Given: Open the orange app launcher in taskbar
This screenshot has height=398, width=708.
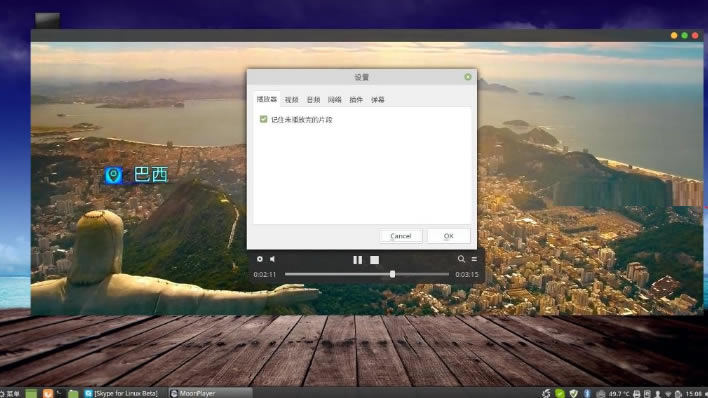Looking at the screenshot, I should 48,393.
